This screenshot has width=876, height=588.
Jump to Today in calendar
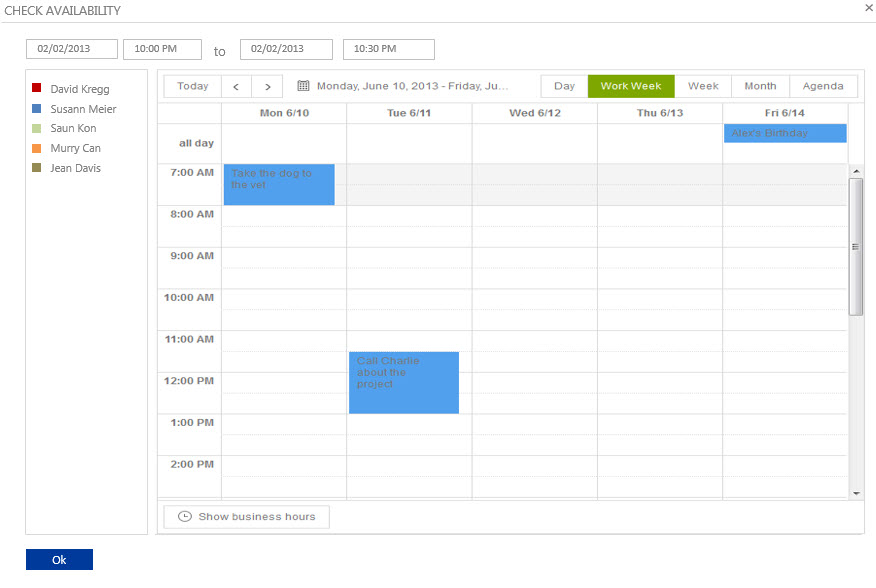pos(193,86)
